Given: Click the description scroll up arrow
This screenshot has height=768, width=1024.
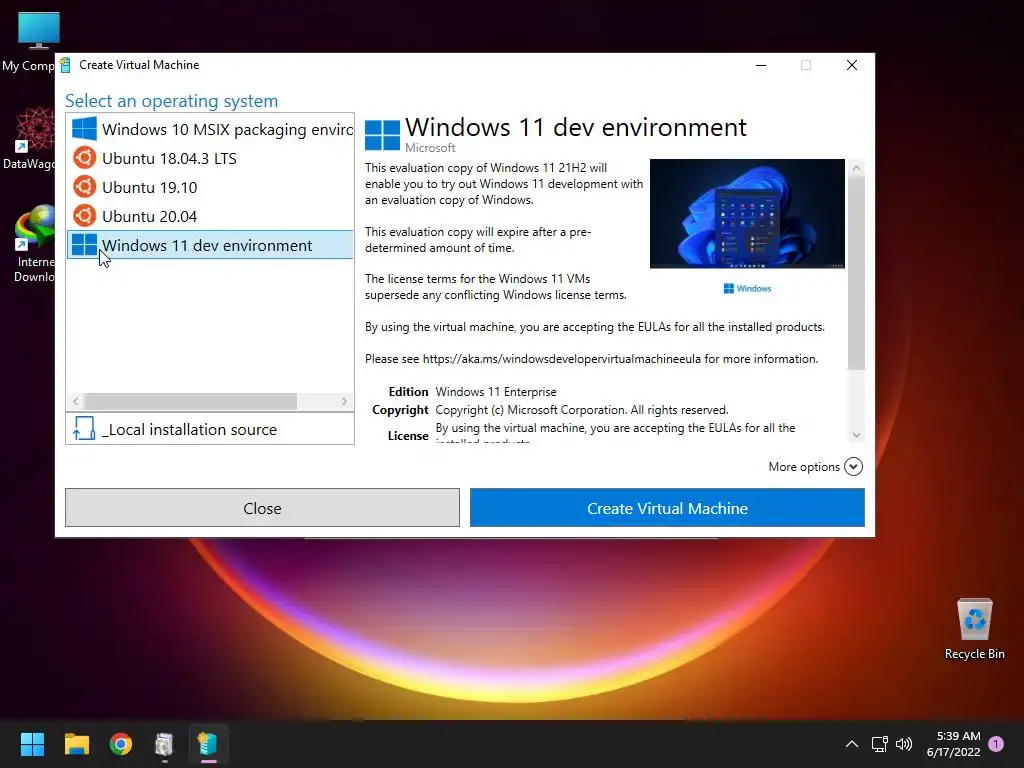Looking at the screenshot, I should tap(856, 168).
